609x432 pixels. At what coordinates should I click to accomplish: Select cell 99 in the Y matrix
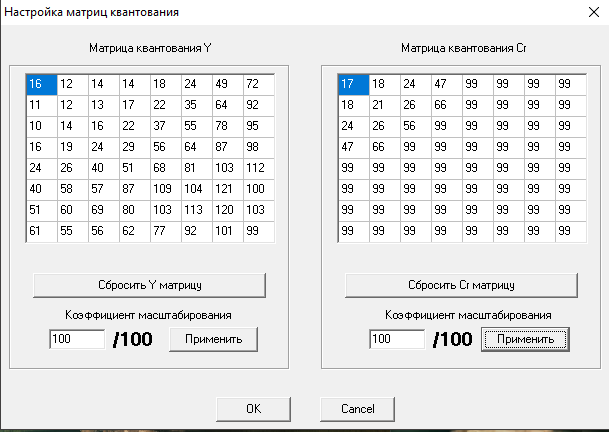coord(259,232)
